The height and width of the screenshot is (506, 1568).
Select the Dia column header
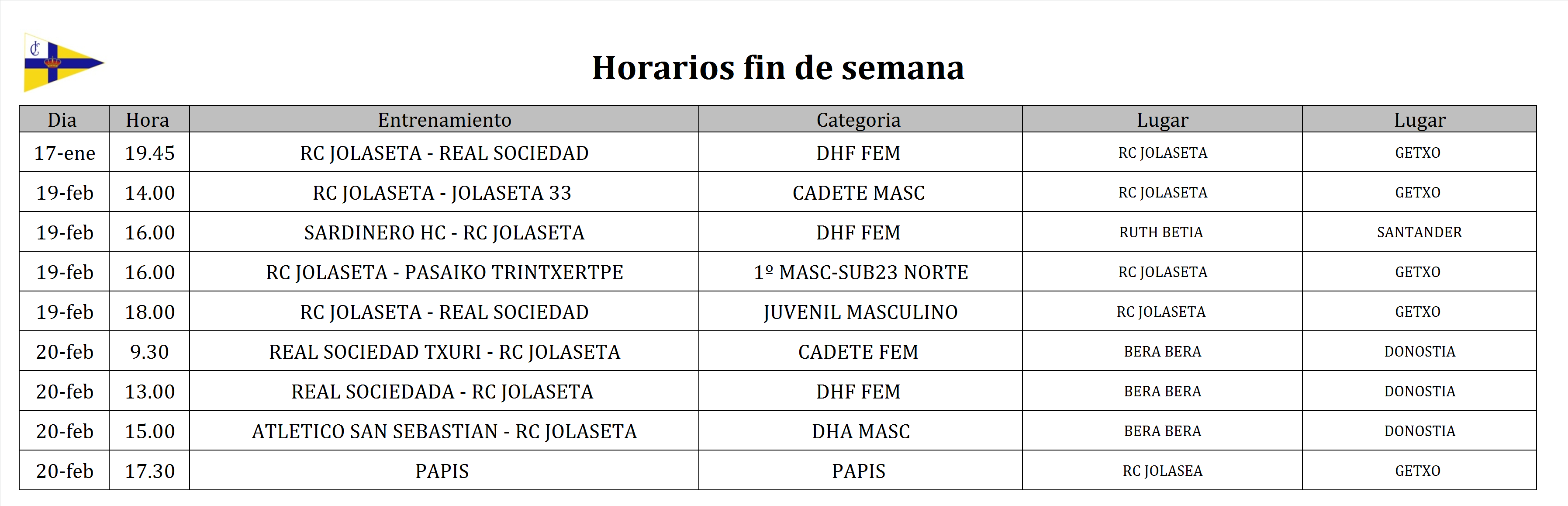[x=63, y=120]
